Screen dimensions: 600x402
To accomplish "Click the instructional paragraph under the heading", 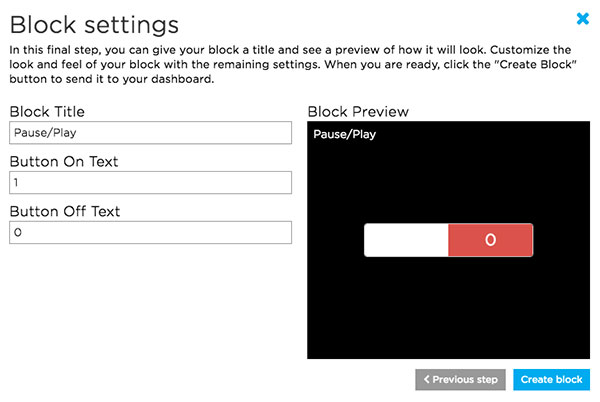I will pyautogui.click(x=290, y=63).
